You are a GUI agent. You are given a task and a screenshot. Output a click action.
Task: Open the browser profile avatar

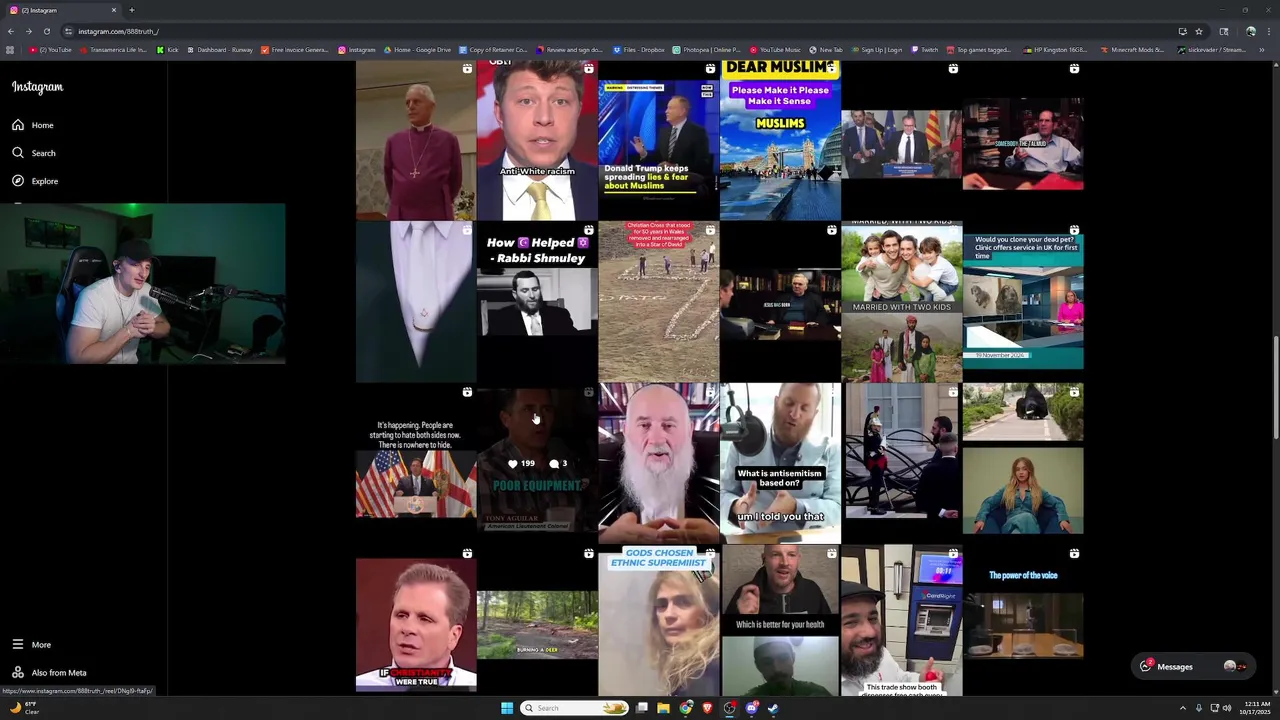(1250, 31)
